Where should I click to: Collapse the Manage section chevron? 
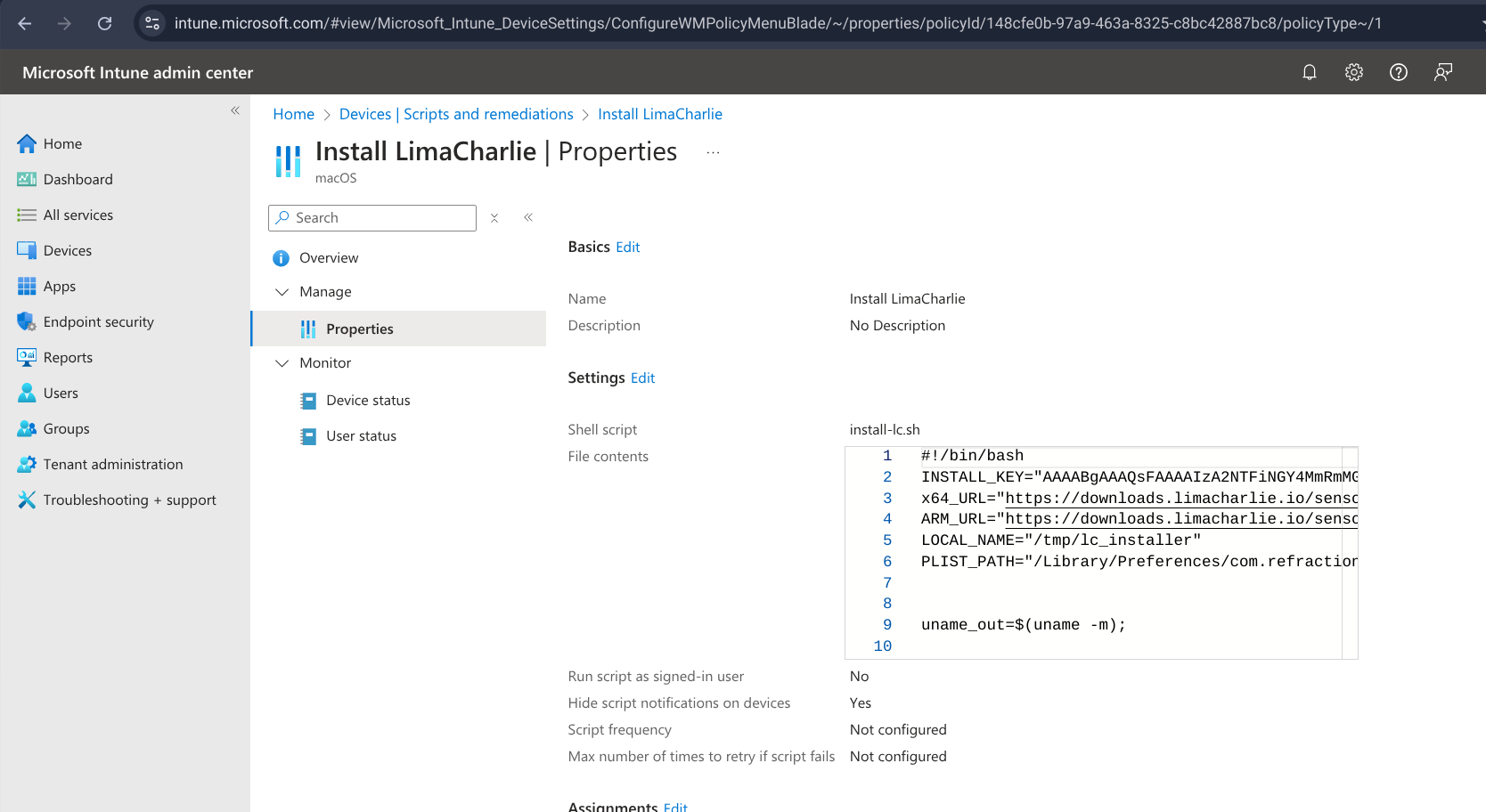coord(282,291)
